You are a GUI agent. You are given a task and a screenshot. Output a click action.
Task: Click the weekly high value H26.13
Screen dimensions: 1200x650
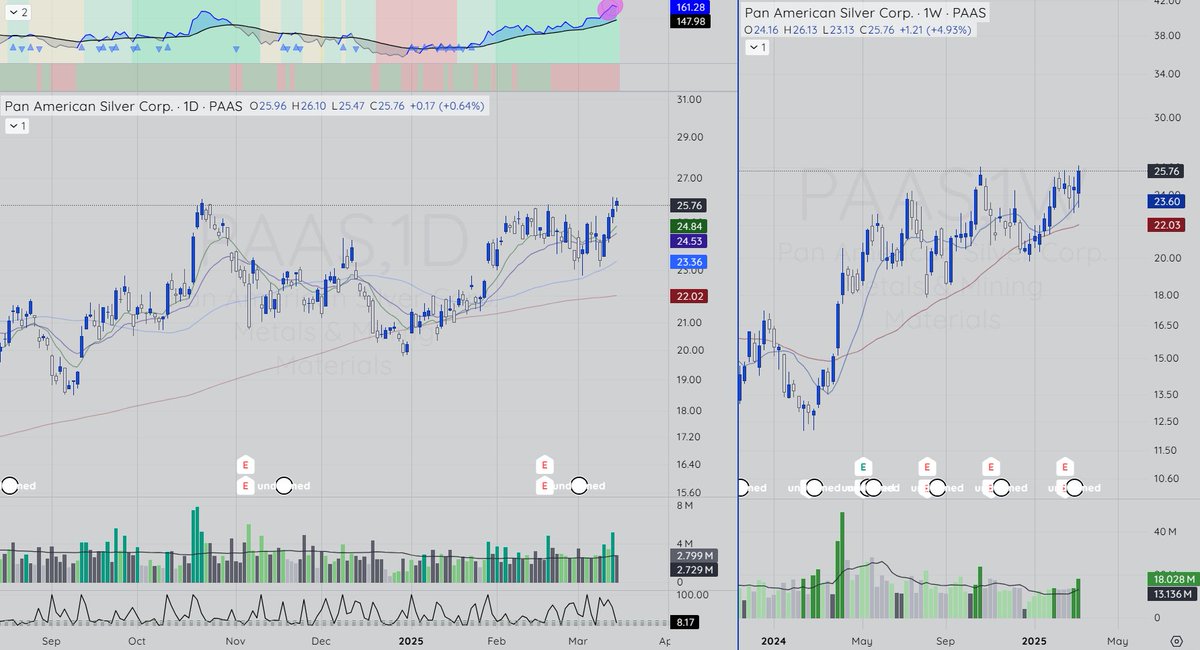tap(801, 30)
